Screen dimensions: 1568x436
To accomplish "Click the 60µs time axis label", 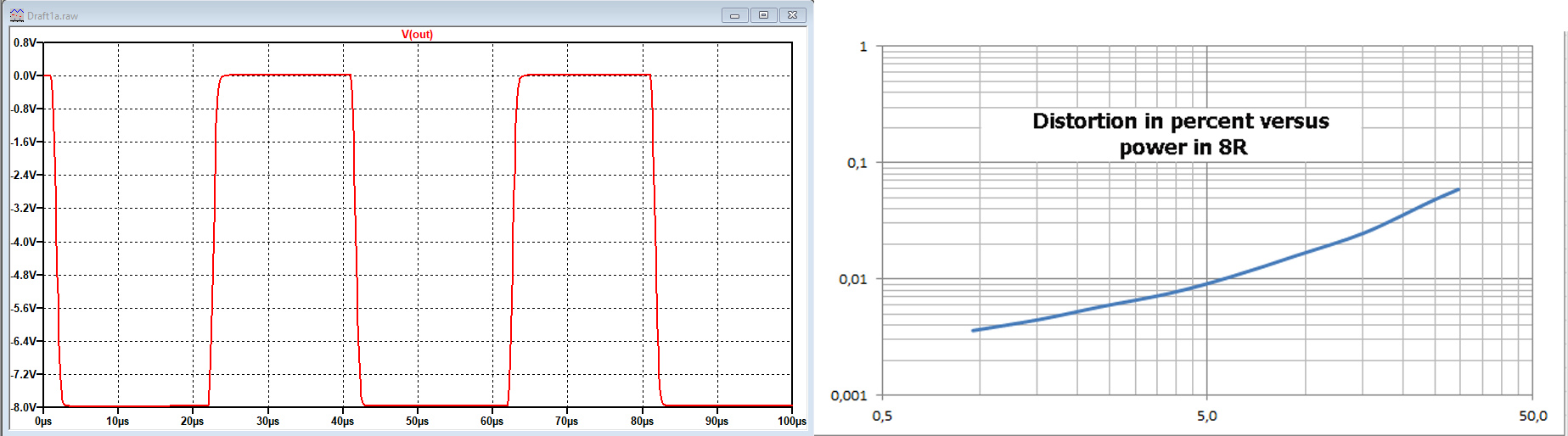I will click(492, 421).
